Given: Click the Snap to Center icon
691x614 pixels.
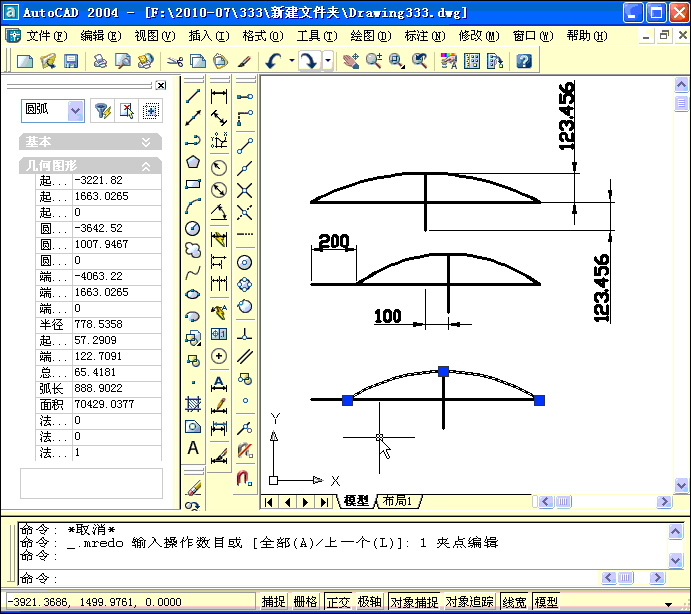Looking at the screenshot, I should pos(245,263).
